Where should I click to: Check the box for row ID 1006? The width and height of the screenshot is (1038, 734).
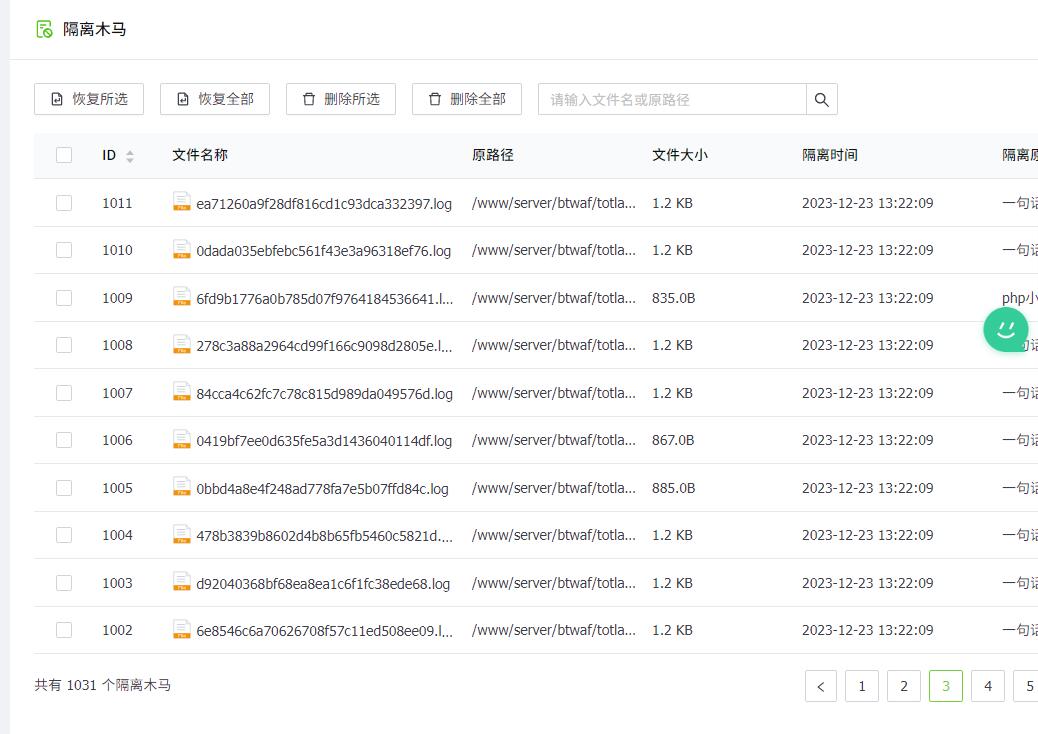coord(64,440)
